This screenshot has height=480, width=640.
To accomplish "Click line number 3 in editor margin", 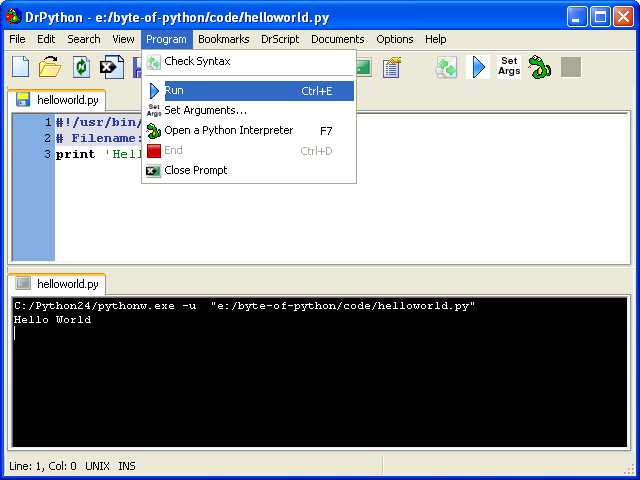I will click(48, 154).
